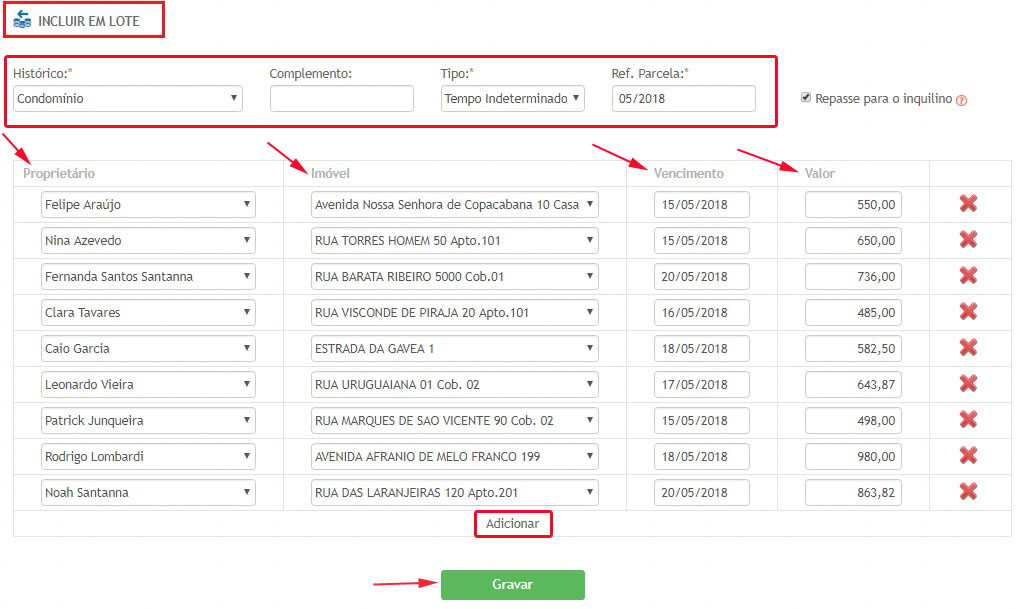Select the value field showing 582,50
The width and height of the screenshot is (1025, 609).
852,349
